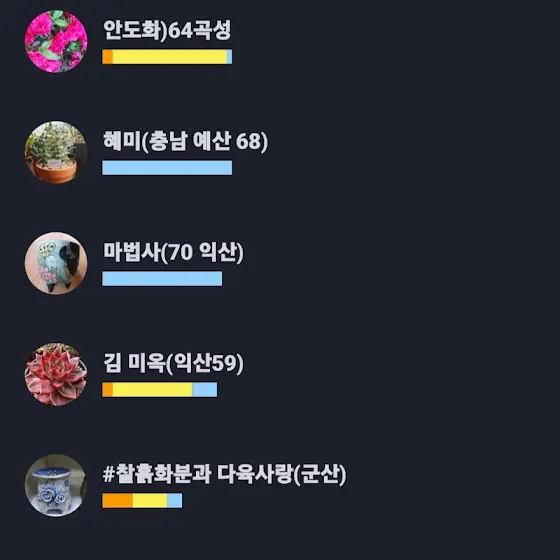Click orange segment of 찰흙화분과 다육사랑 bar
The image size is (560, 560).
(x=118, y=501)
